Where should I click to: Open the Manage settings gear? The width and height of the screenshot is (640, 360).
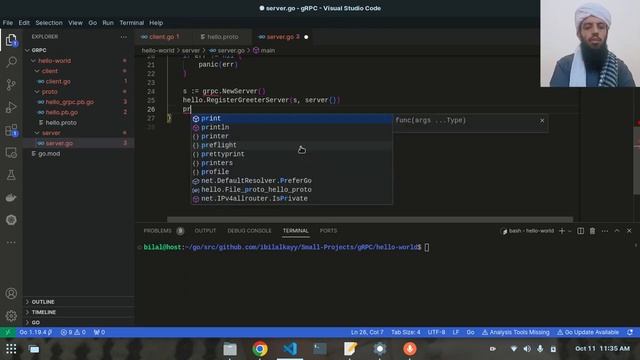coord(11,316)
